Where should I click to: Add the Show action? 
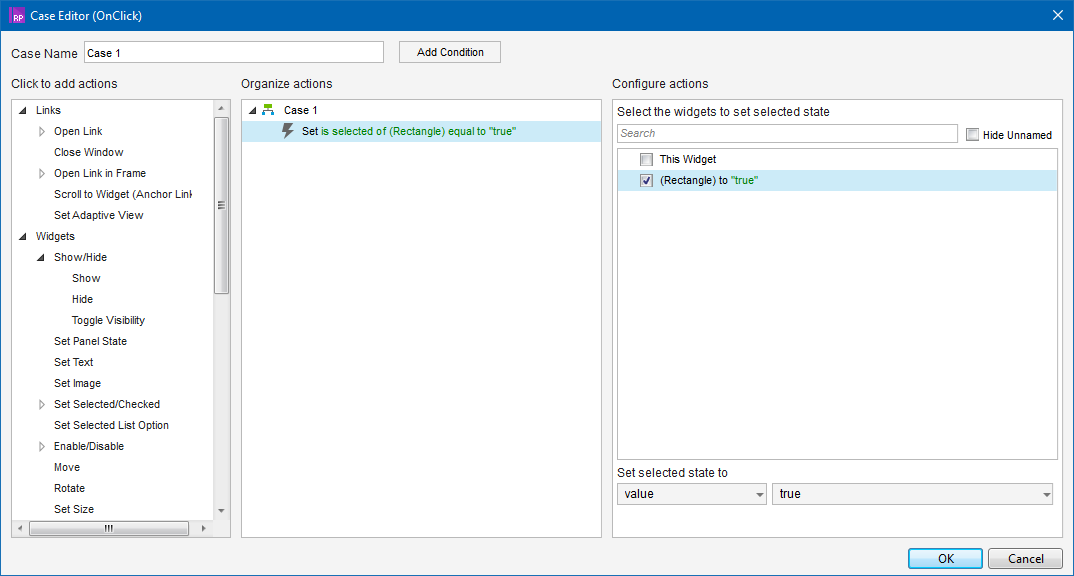(x=86, y=278)
